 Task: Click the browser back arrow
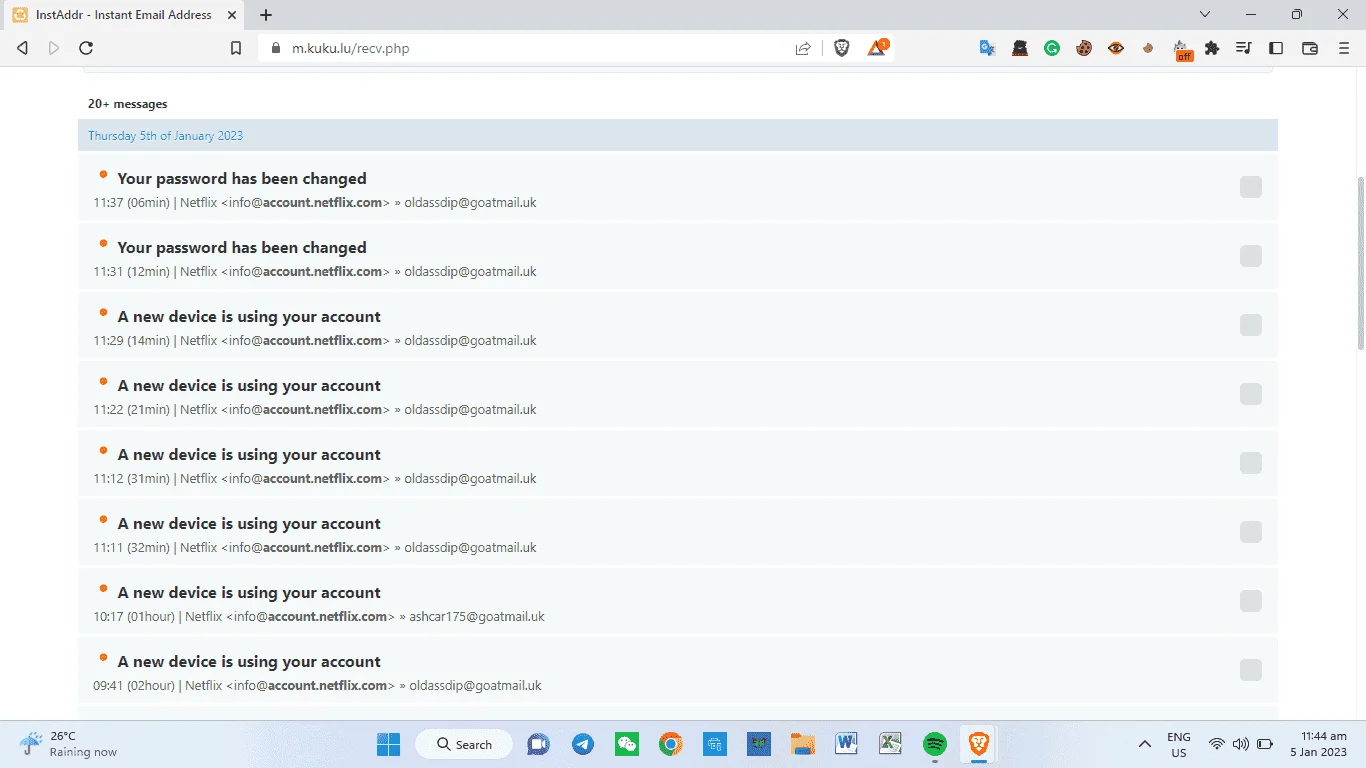pyautogui.click(x=23, y=48)
